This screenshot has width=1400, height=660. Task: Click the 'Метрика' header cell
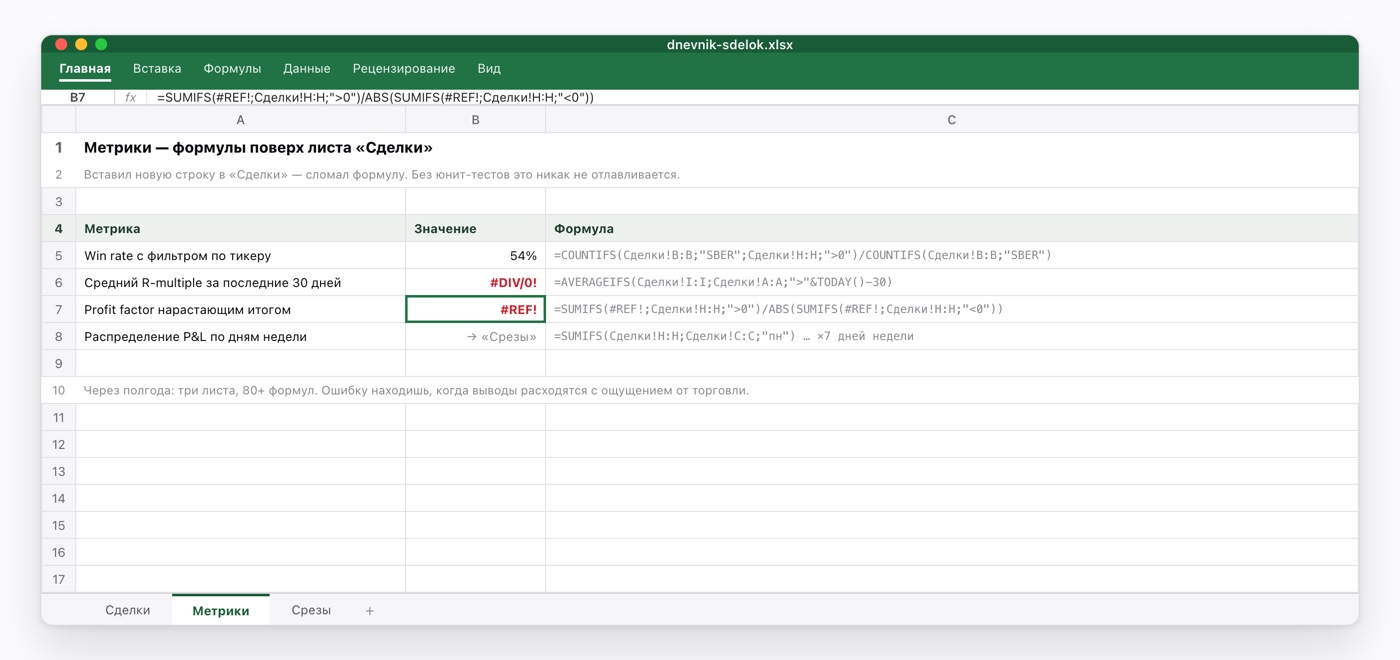[x=241, y=229]
